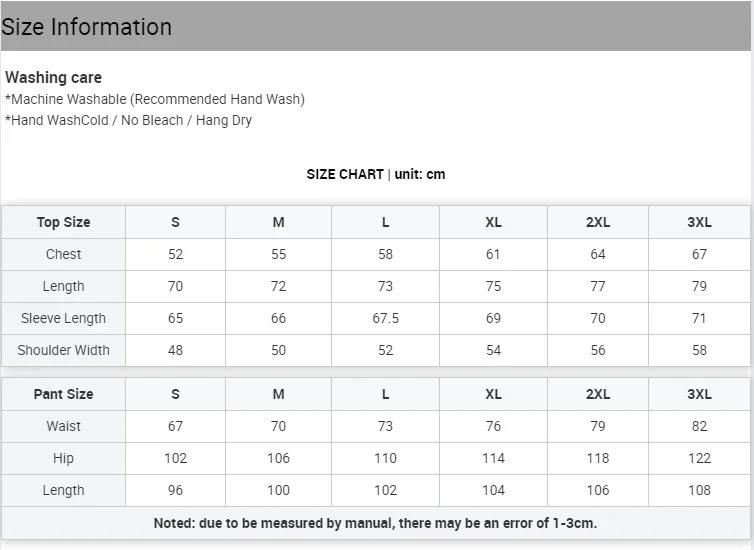The width and height of the screenshot is (754, 550).
Task: Click the 3XL column header in top table
Action: [x=699, y=222]
